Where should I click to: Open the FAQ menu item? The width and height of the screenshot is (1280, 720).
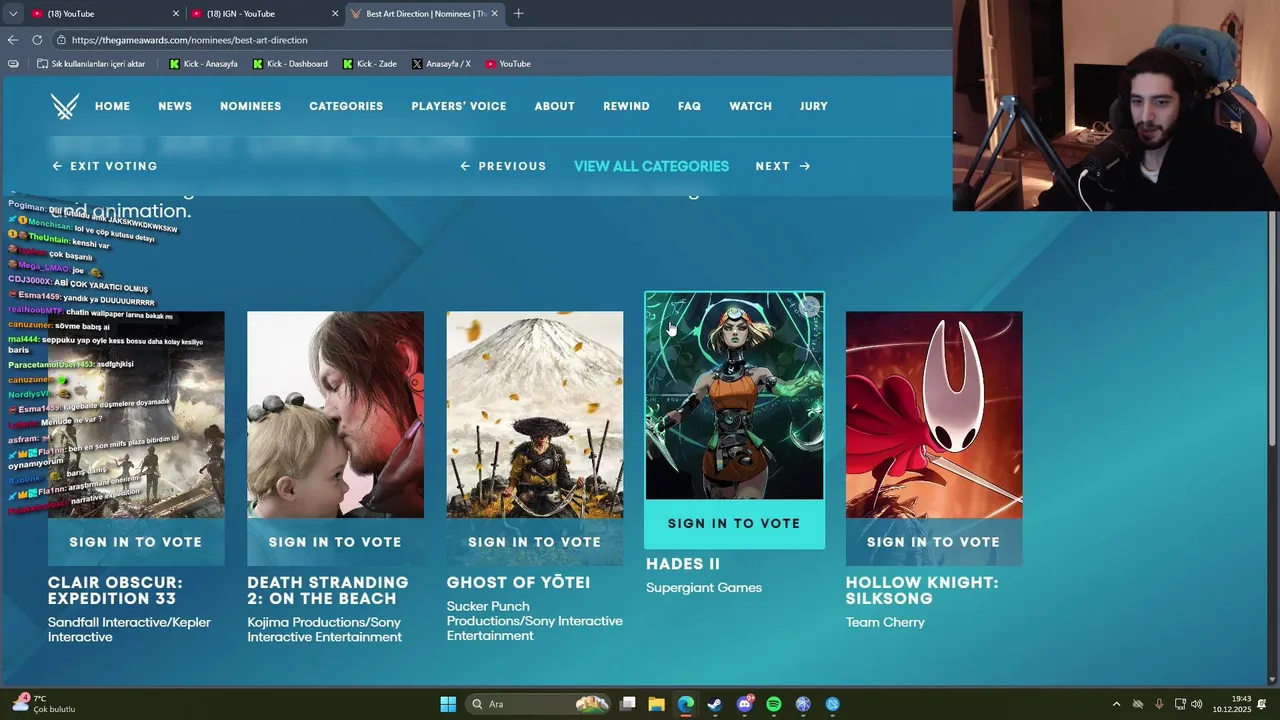pyautogui.click(x=689, y=106)
